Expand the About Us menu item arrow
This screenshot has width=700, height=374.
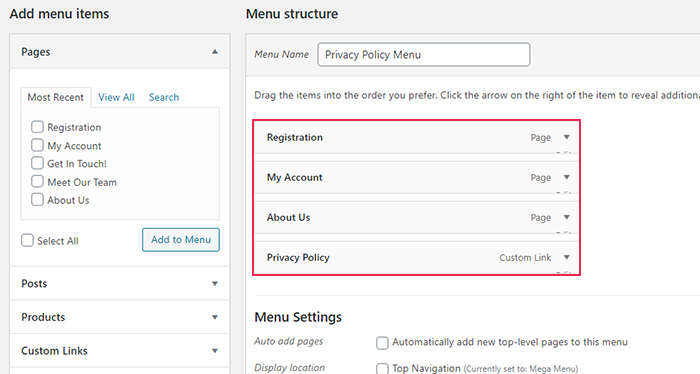[567, 217]
